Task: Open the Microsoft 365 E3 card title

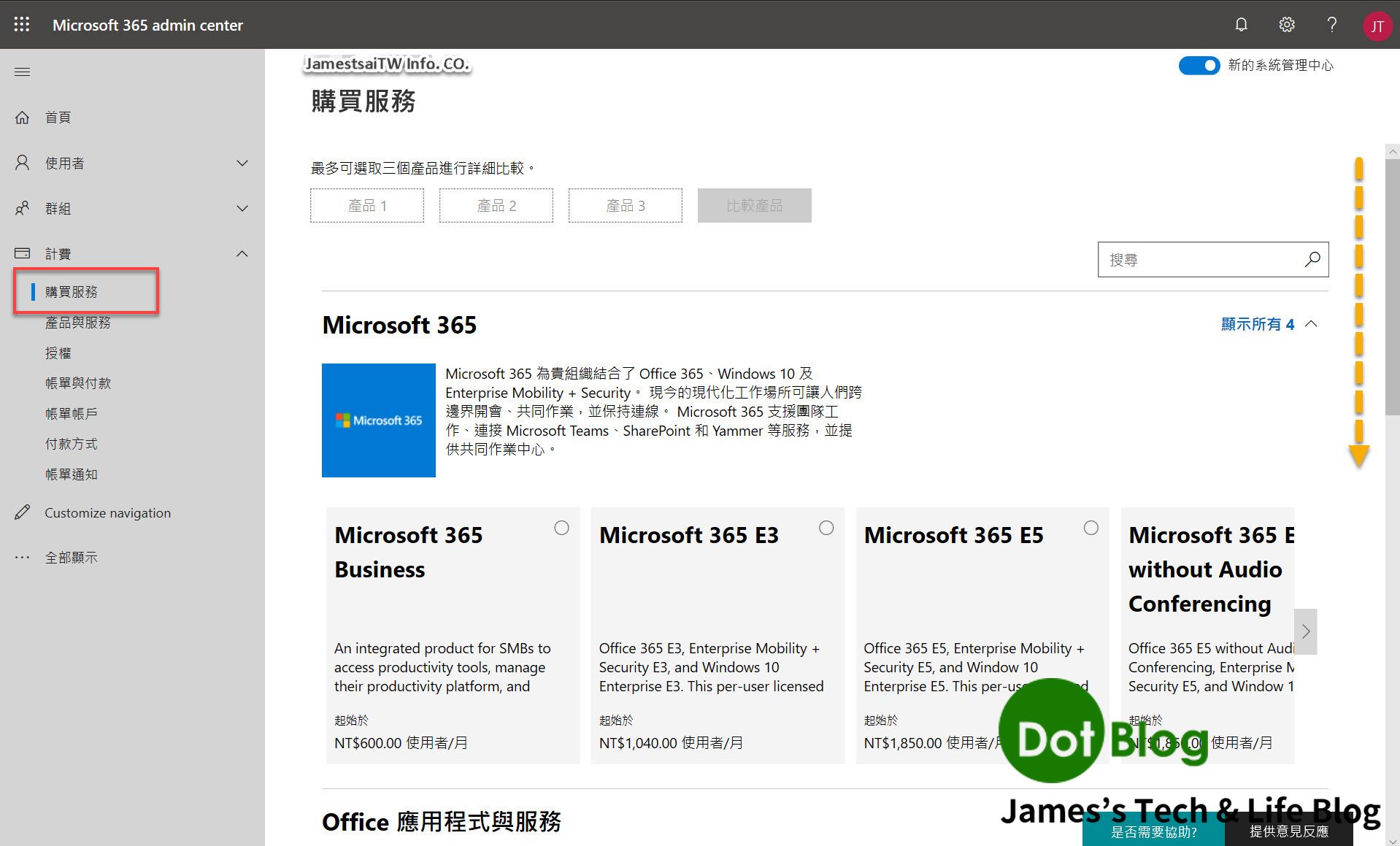Action: tap(689, 535)
